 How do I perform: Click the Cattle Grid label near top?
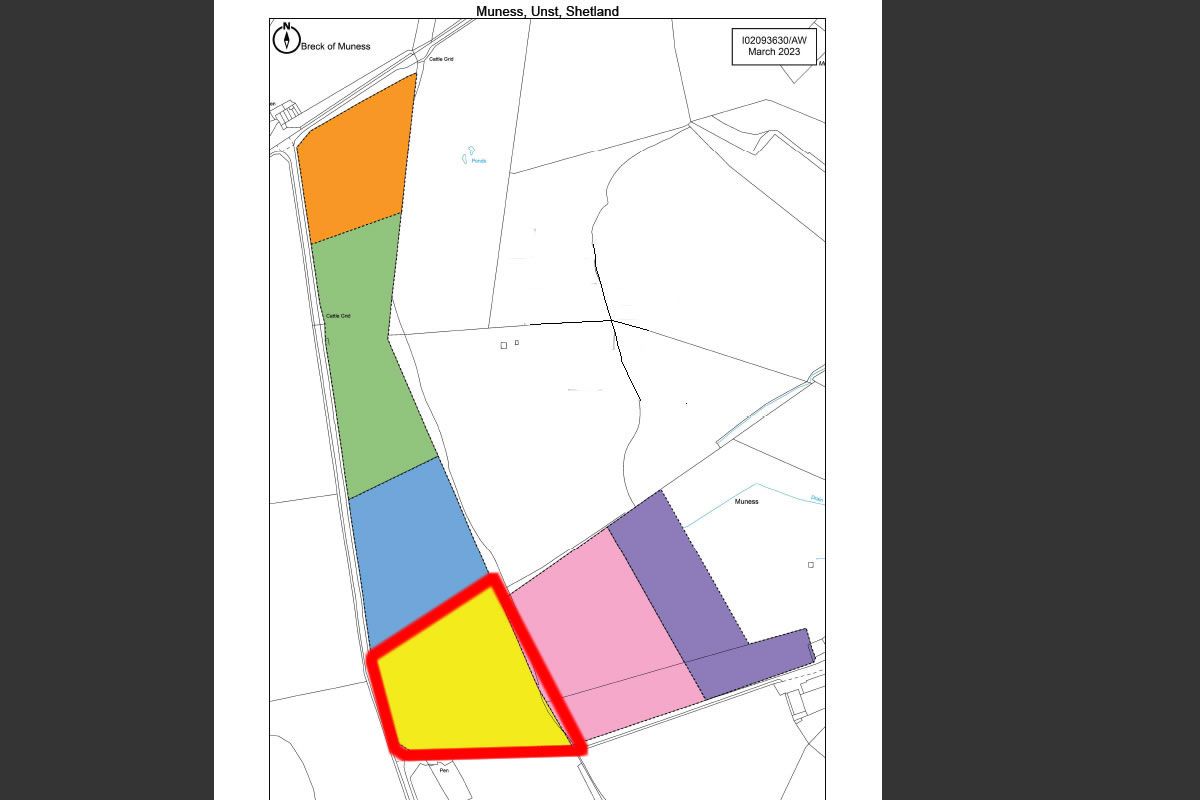[441, 60]
